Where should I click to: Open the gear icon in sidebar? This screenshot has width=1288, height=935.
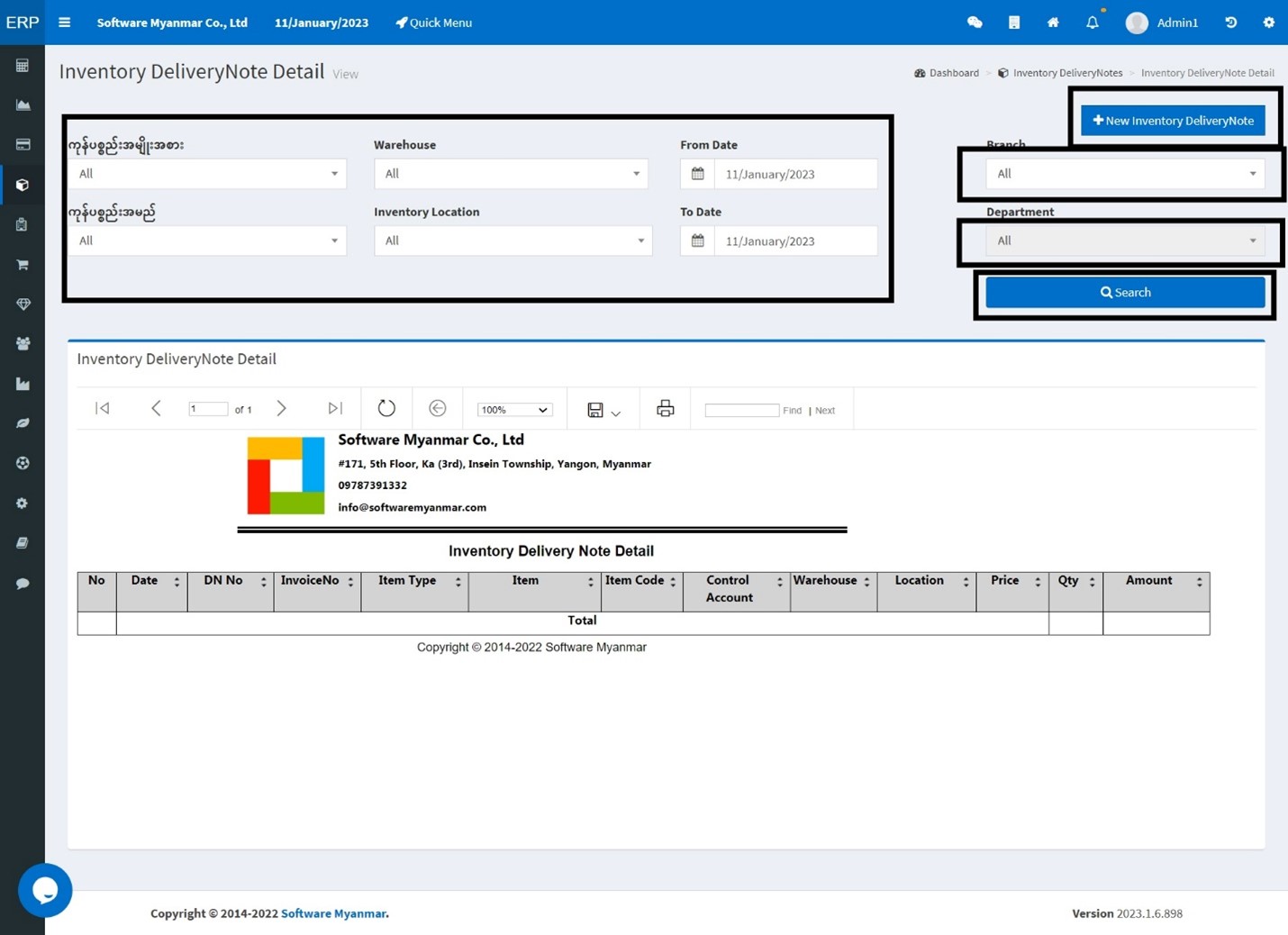tap(23, 503)
